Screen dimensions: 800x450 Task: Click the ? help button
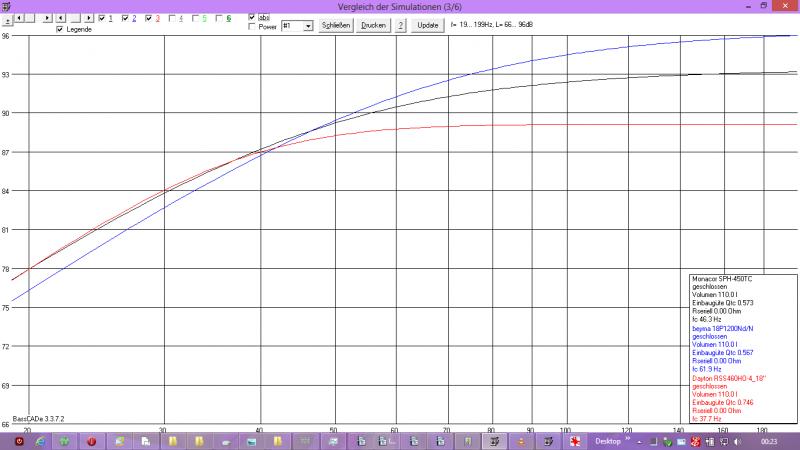(x=401, y=25)
